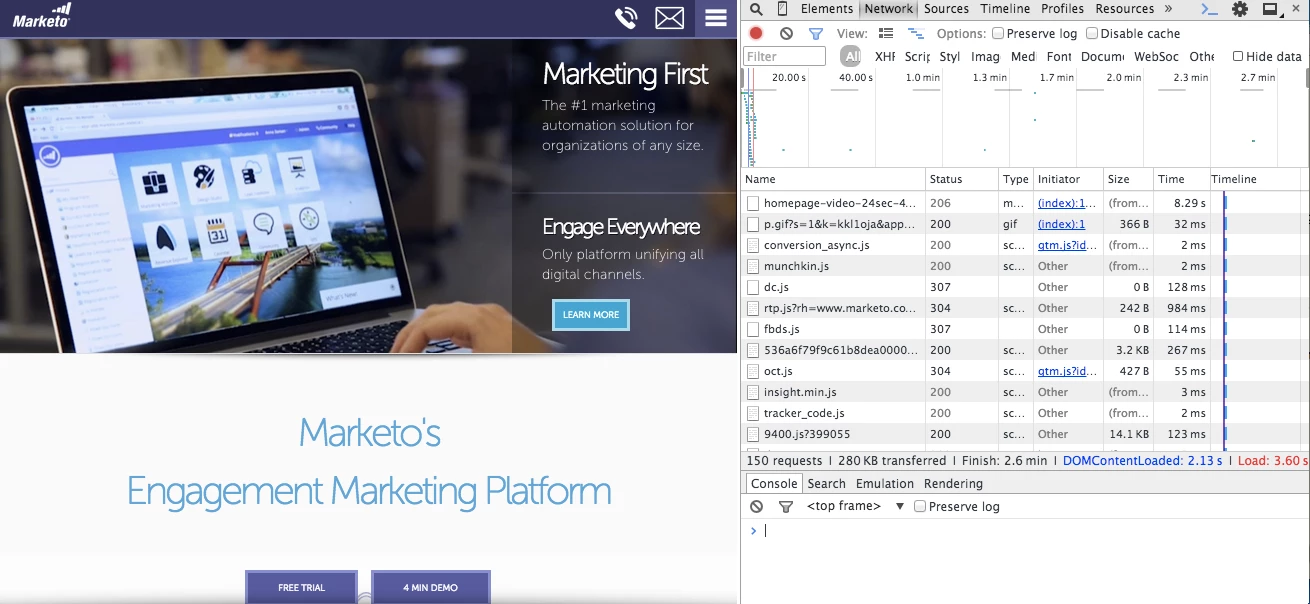Image resolution: width=1310 pixels, height=604 pixels.
Task: Click the email envelope icon
Action: tap(669, 18)
